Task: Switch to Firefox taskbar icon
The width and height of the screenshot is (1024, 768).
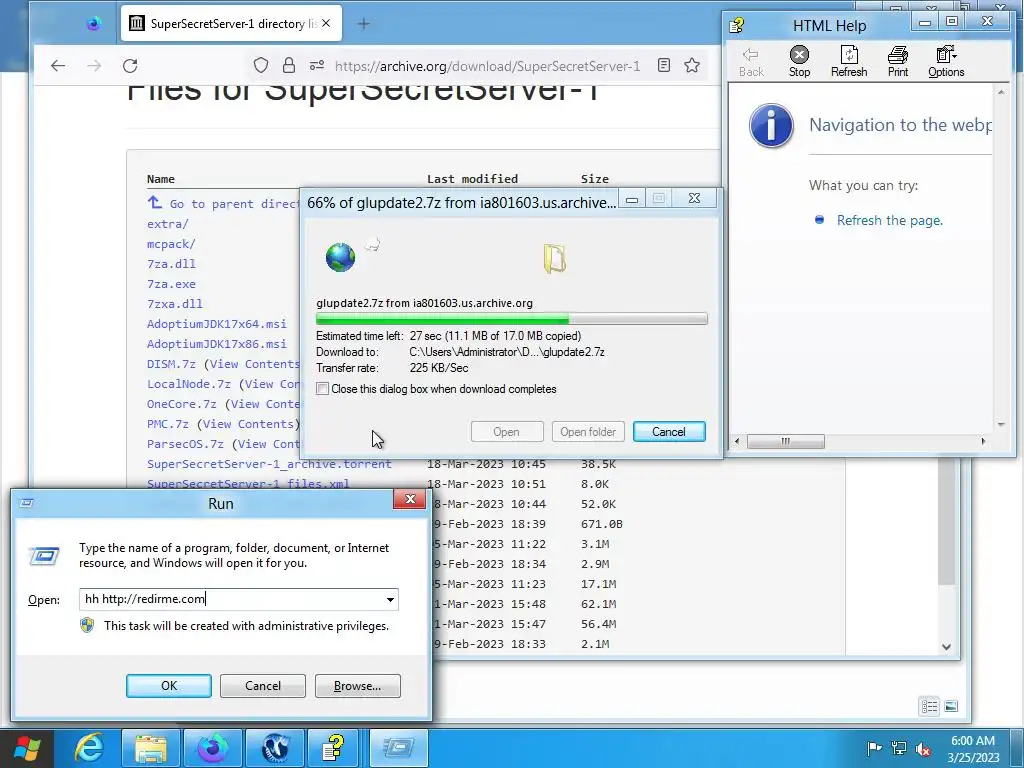Action: click(x=213, y=748)
